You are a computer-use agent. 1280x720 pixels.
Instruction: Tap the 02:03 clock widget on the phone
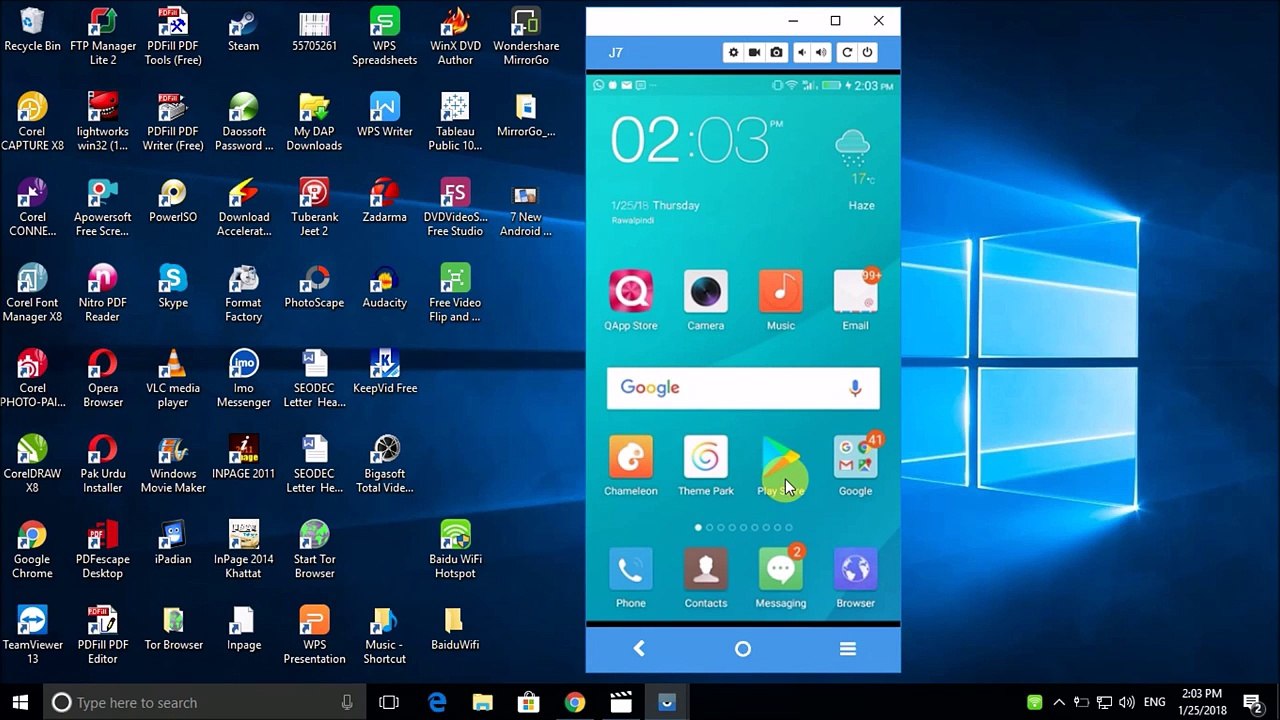pos(697,141)
